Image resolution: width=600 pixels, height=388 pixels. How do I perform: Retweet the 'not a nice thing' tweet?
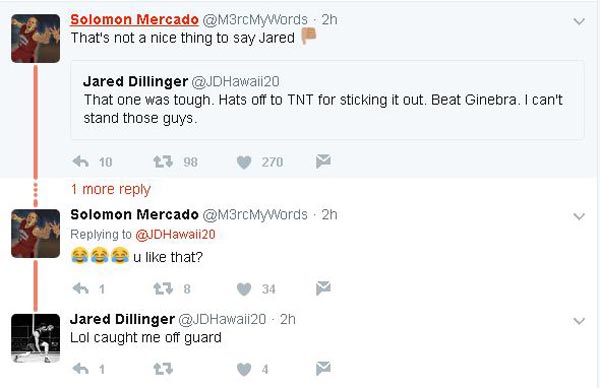pos(163,162)
